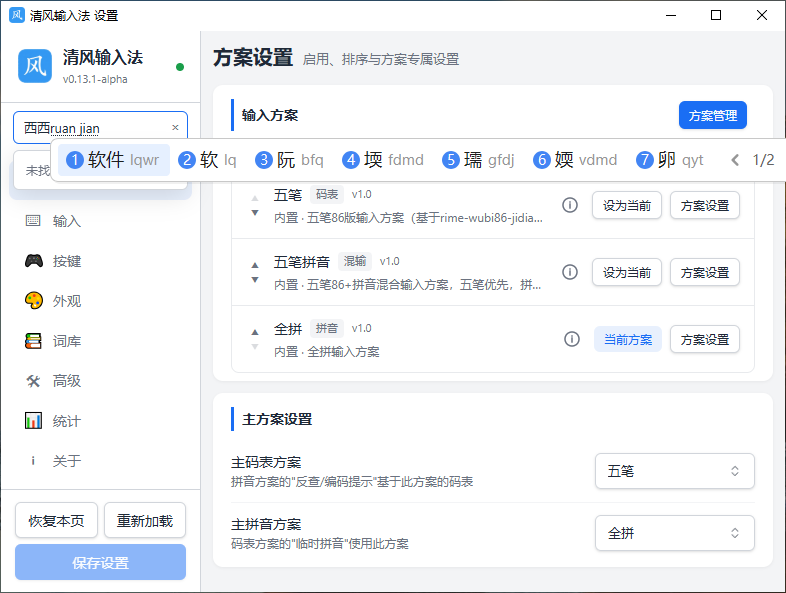Viewport: 786px width, 593px height.
Task: Choose candidate 5 瑌 gfdj
Action: [478, 160]
